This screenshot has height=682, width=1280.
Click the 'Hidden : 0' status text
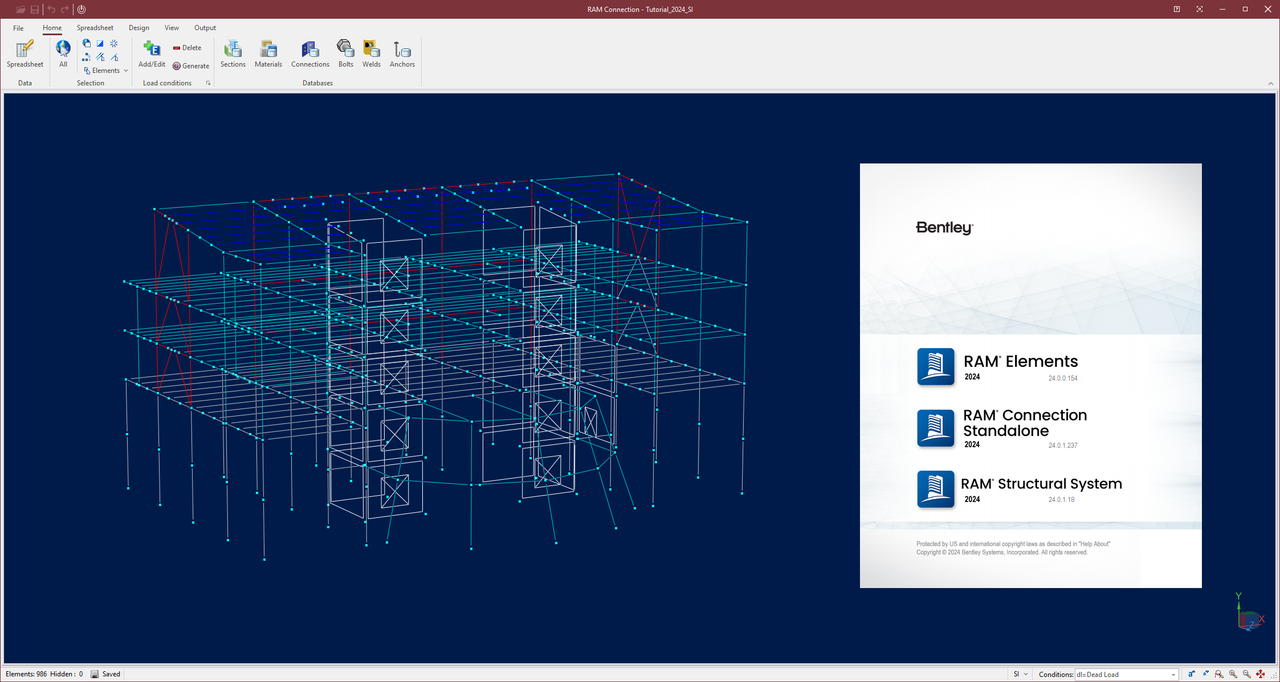pos(67,674)
